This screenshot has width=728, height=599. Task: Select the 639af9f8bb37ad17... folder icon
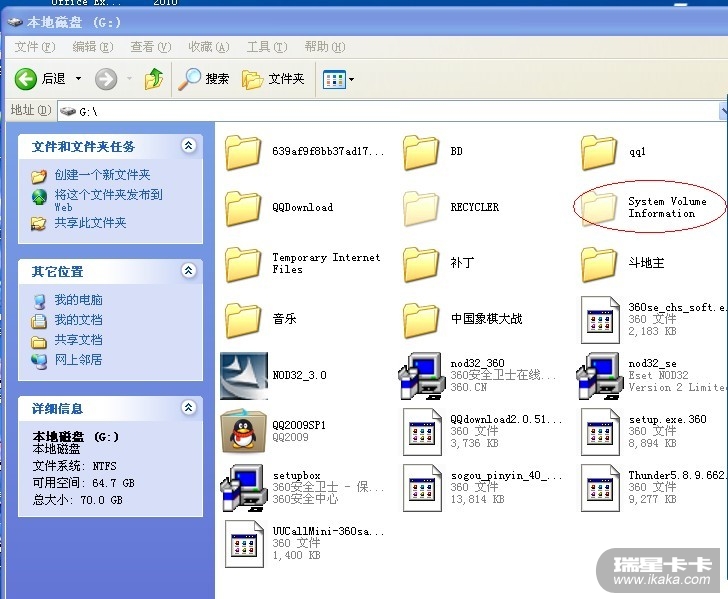tap(243, 152)
